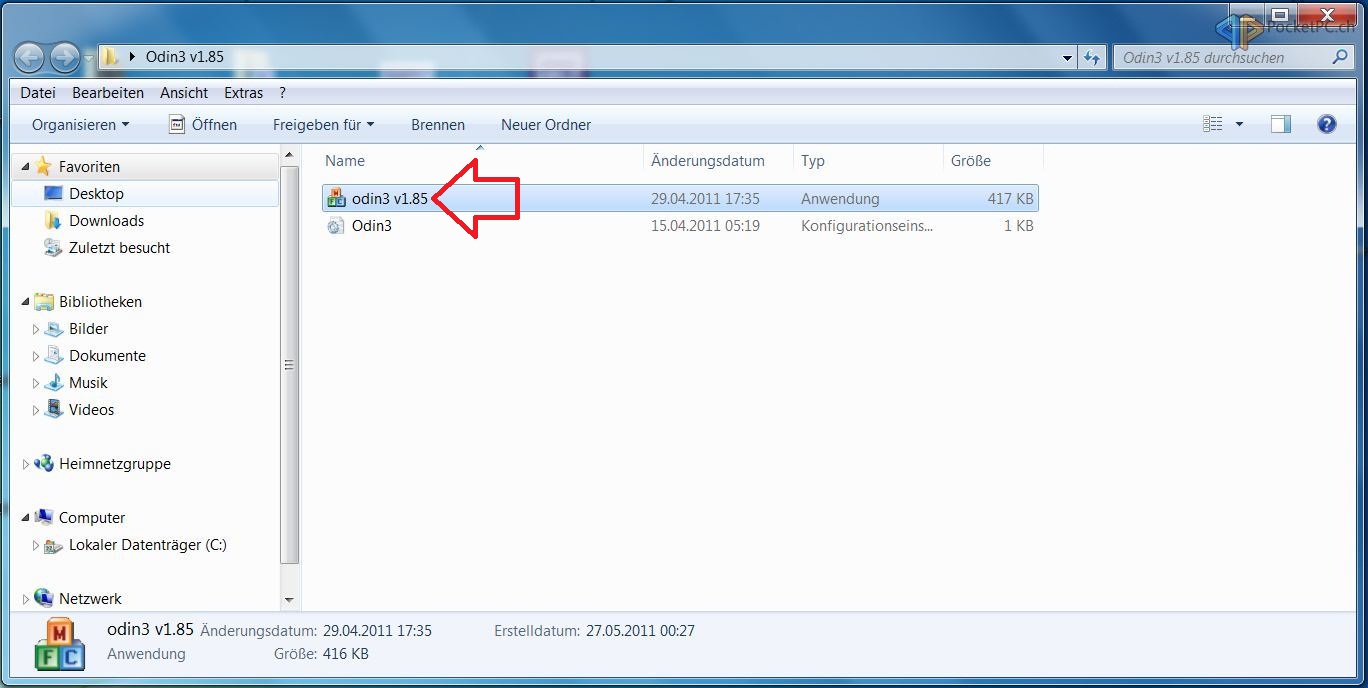
Task: Click the folder icon in address bar
Action: (x=112, y=57)
